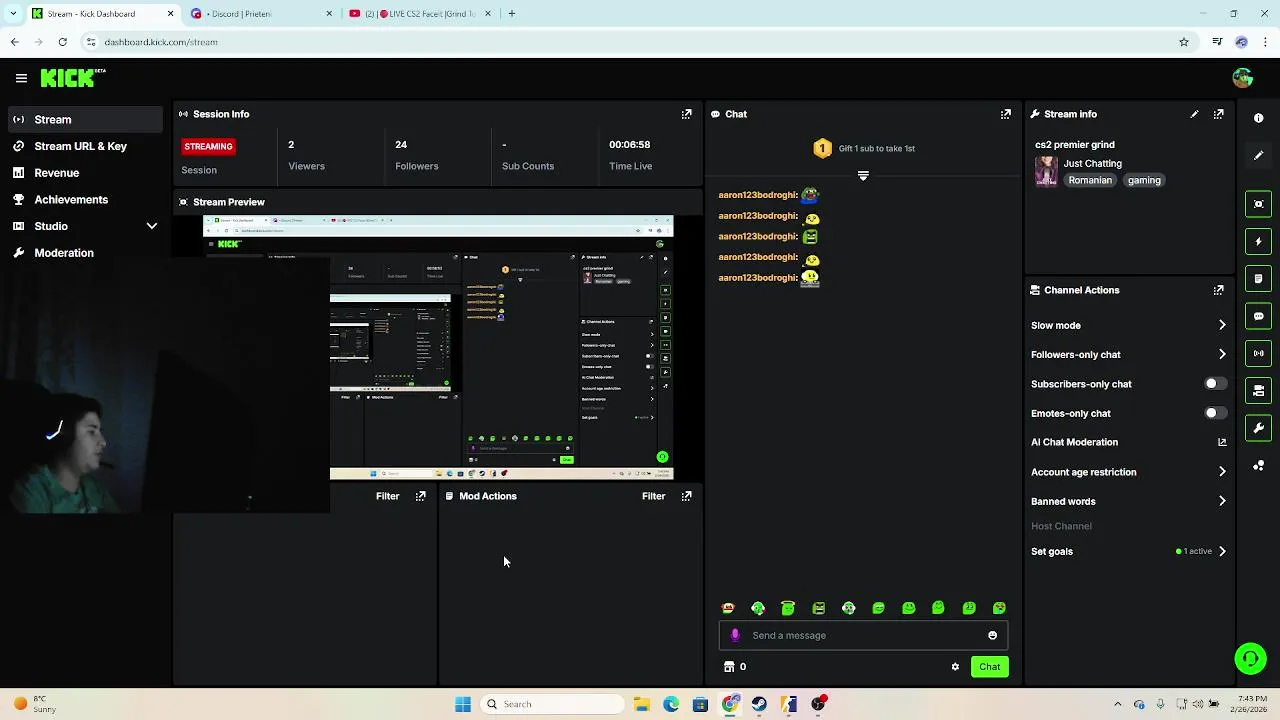Send message with green Chat button

(989, 667)
